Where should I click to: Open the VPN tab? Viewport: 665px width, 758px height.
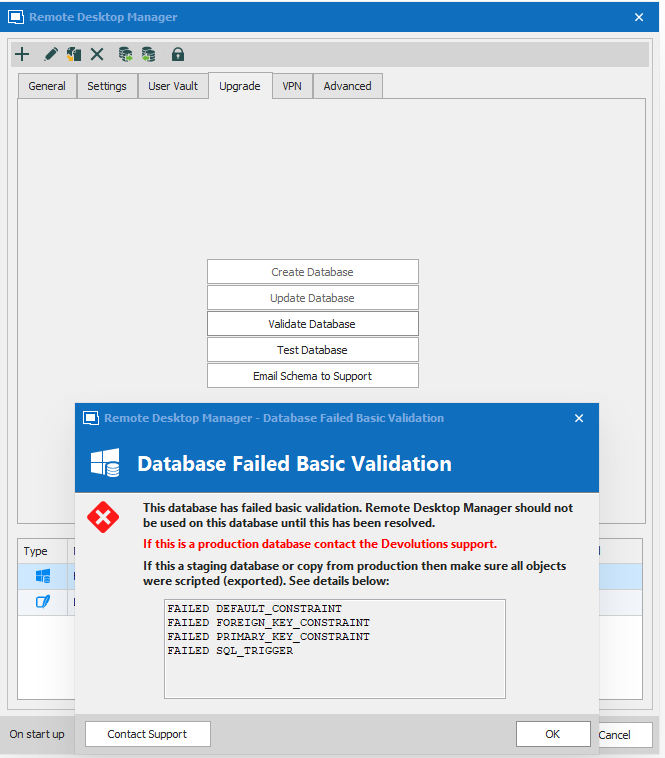292,86
